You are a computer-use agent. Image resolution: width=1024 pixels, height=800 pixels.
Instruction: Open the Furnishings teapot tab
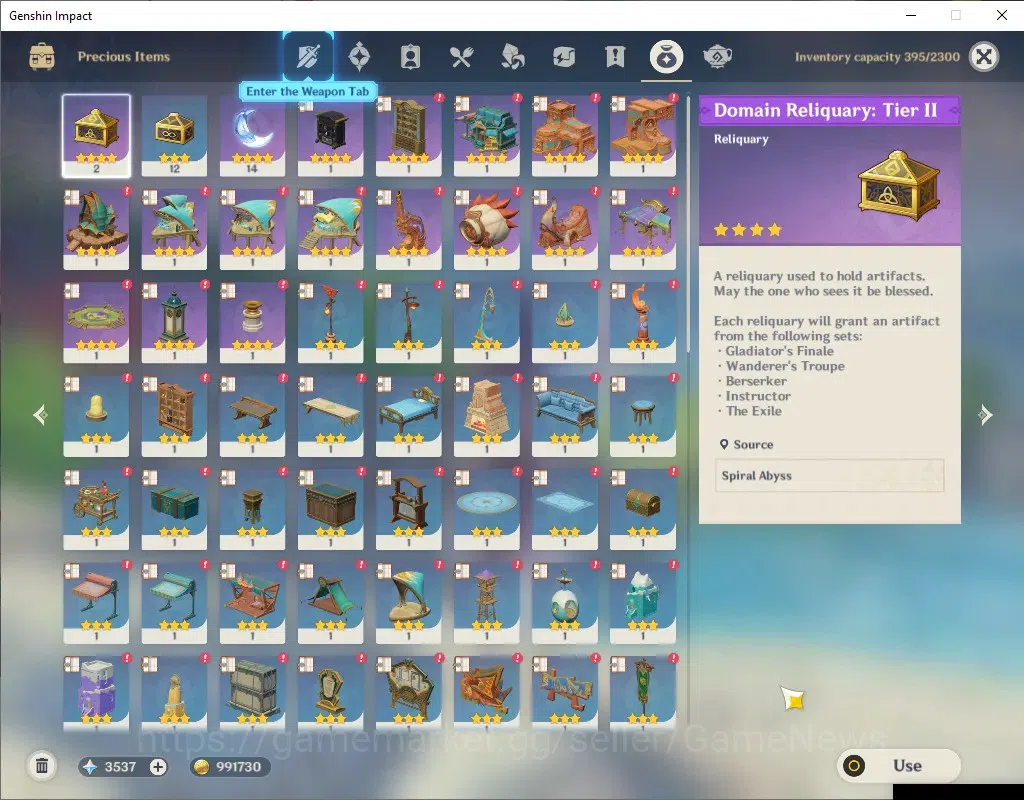coord(718,57)
